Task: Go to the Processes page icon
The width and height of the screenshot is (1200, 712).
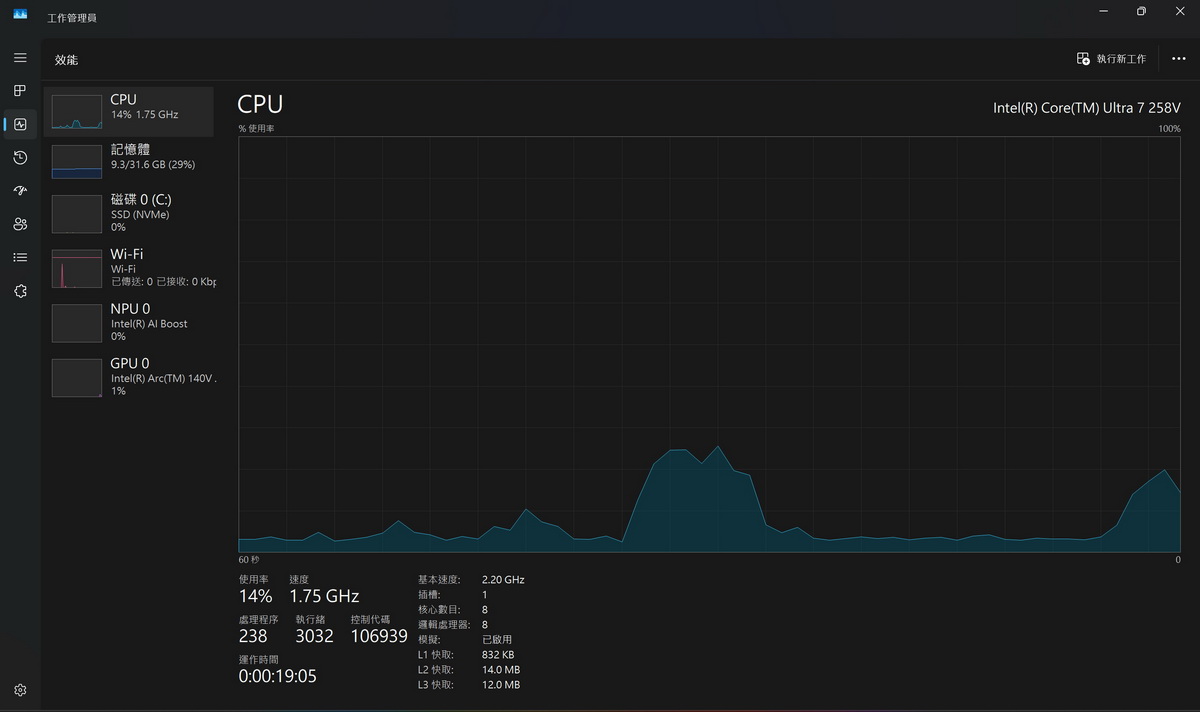Action: pos(20,91)
